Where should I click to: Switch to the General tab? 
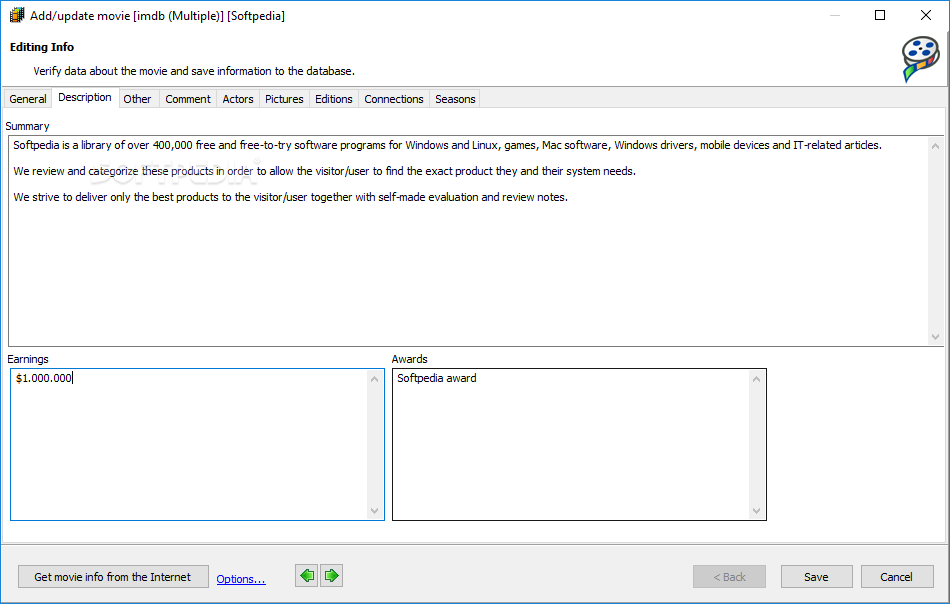(x=28, y=99)
